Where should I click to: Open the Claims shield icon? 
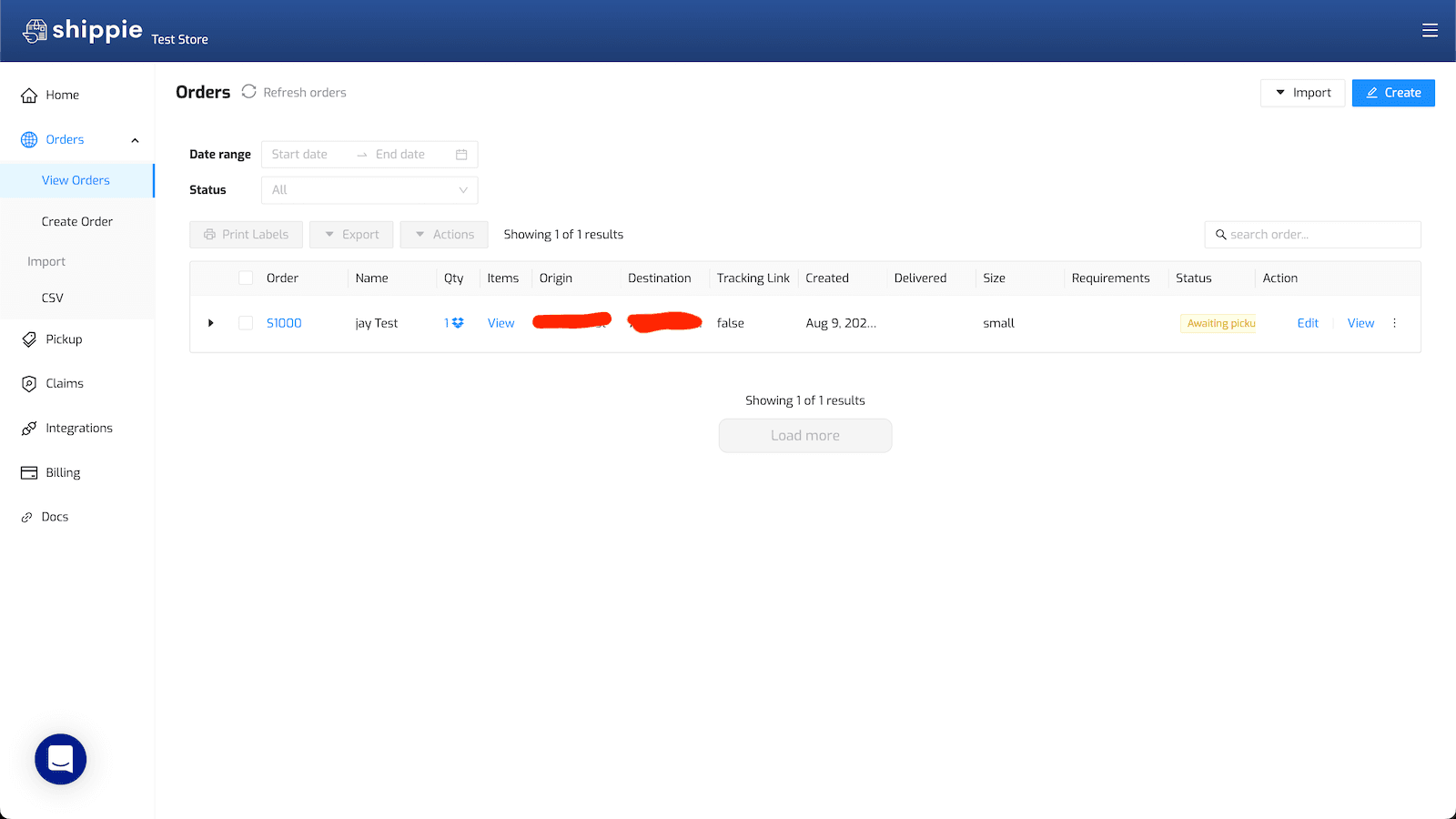pos(28,382)
